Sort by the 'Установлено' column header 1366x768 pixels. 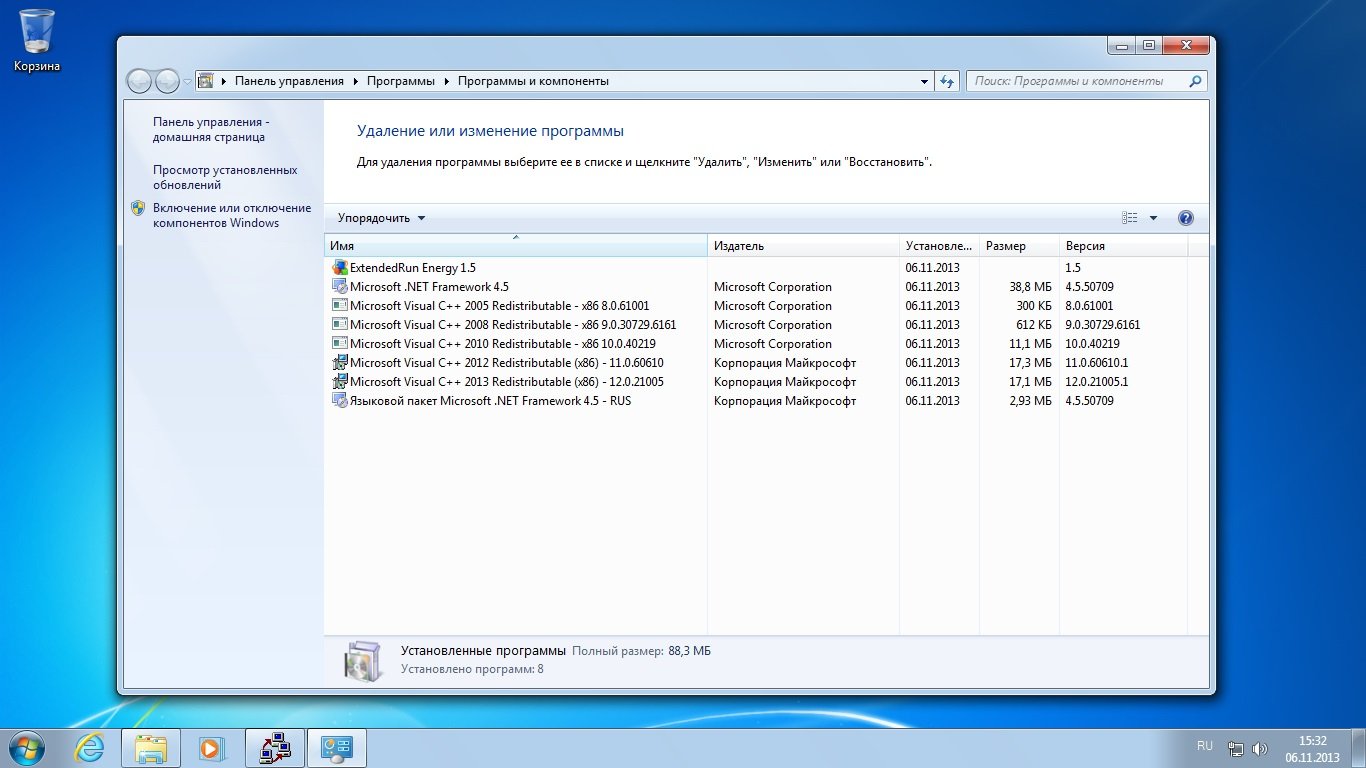point(939,245)
